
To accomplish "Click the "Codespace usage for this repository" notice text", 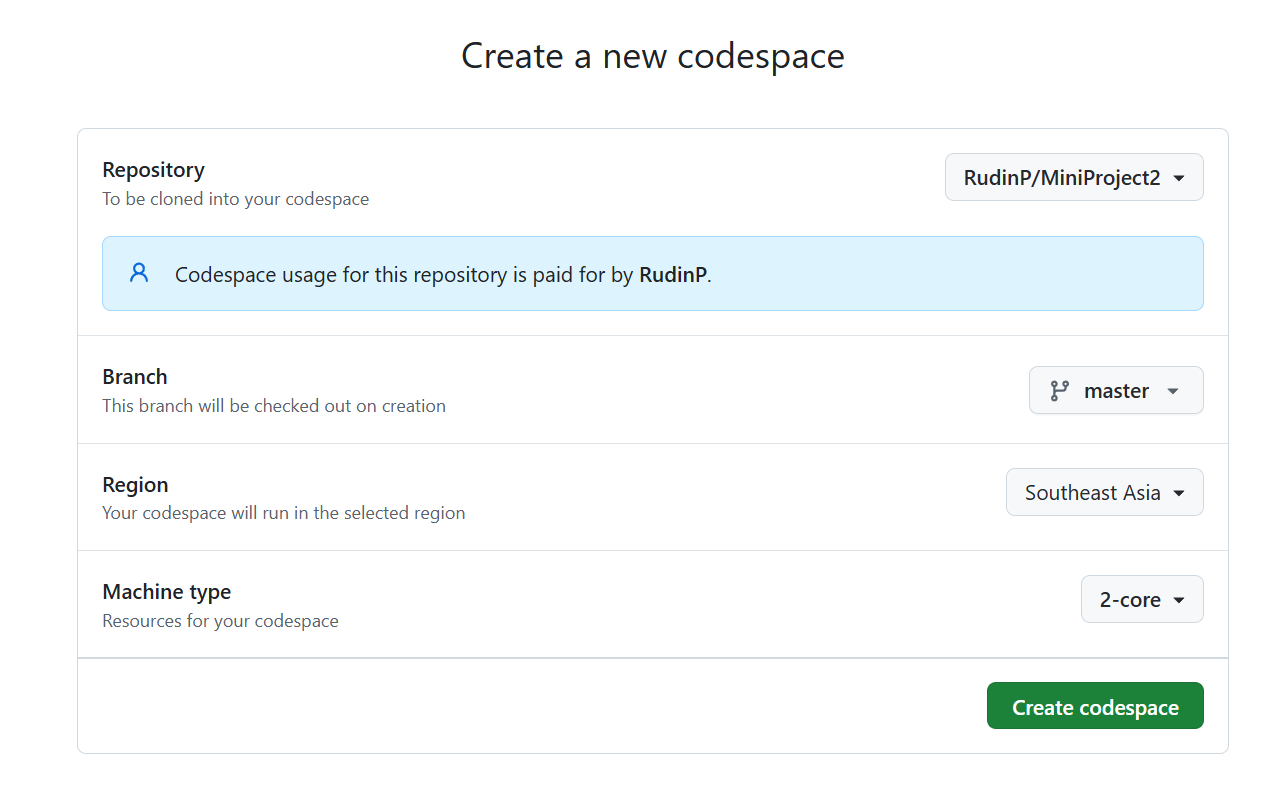I will (x=443, y=275).
